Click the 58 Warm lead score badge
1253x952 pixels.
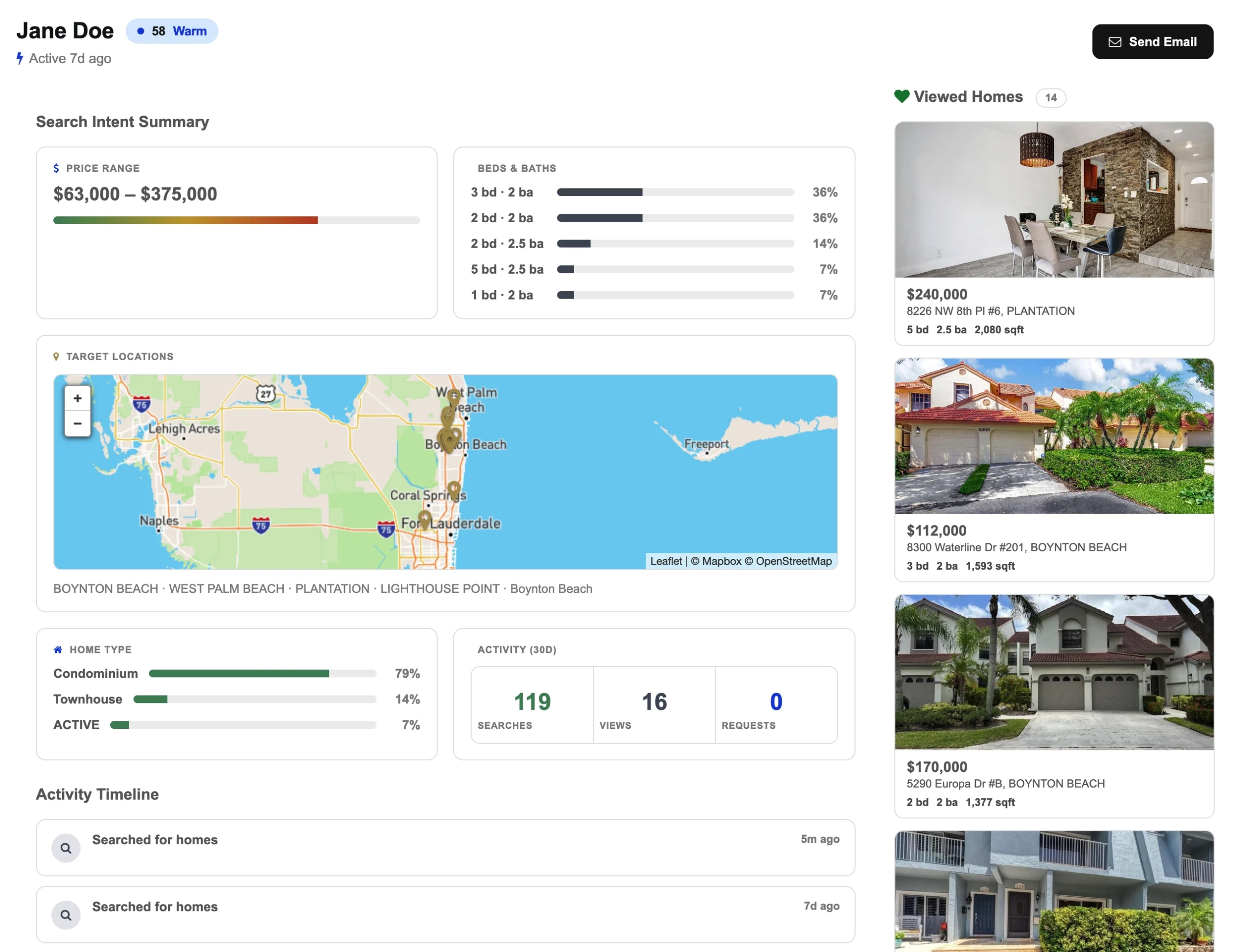[x=172, y=31]
